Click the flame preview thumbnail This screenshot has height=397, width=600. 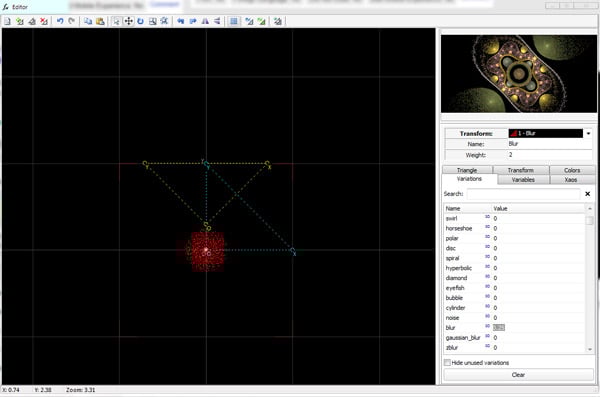(x=518, y=74)
